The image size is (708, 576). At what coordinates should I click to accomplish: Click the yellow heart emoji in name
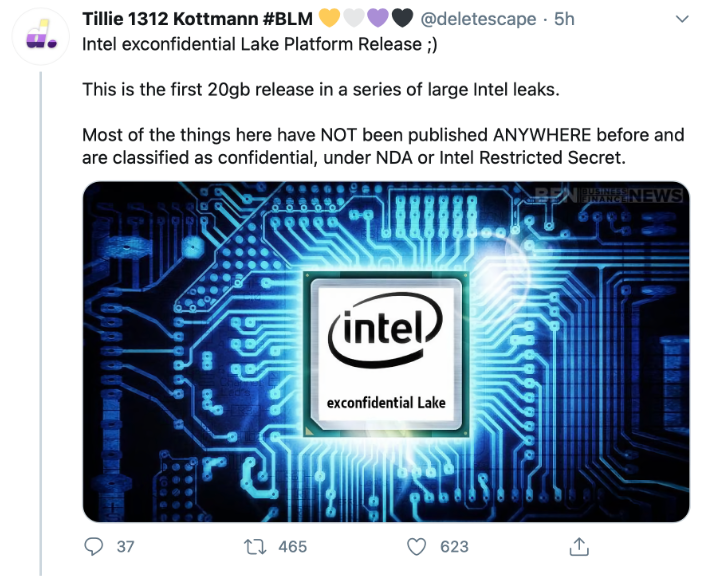coord(330,18)
